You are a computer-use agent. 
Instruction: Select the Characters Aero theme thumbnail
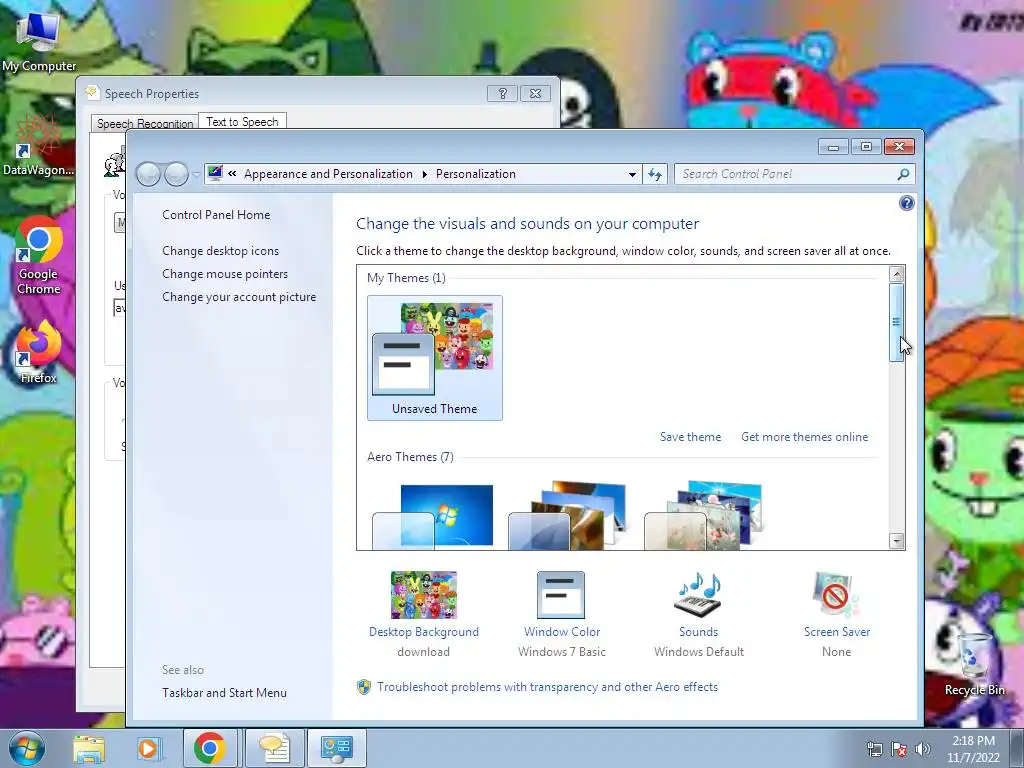(703, 516)
